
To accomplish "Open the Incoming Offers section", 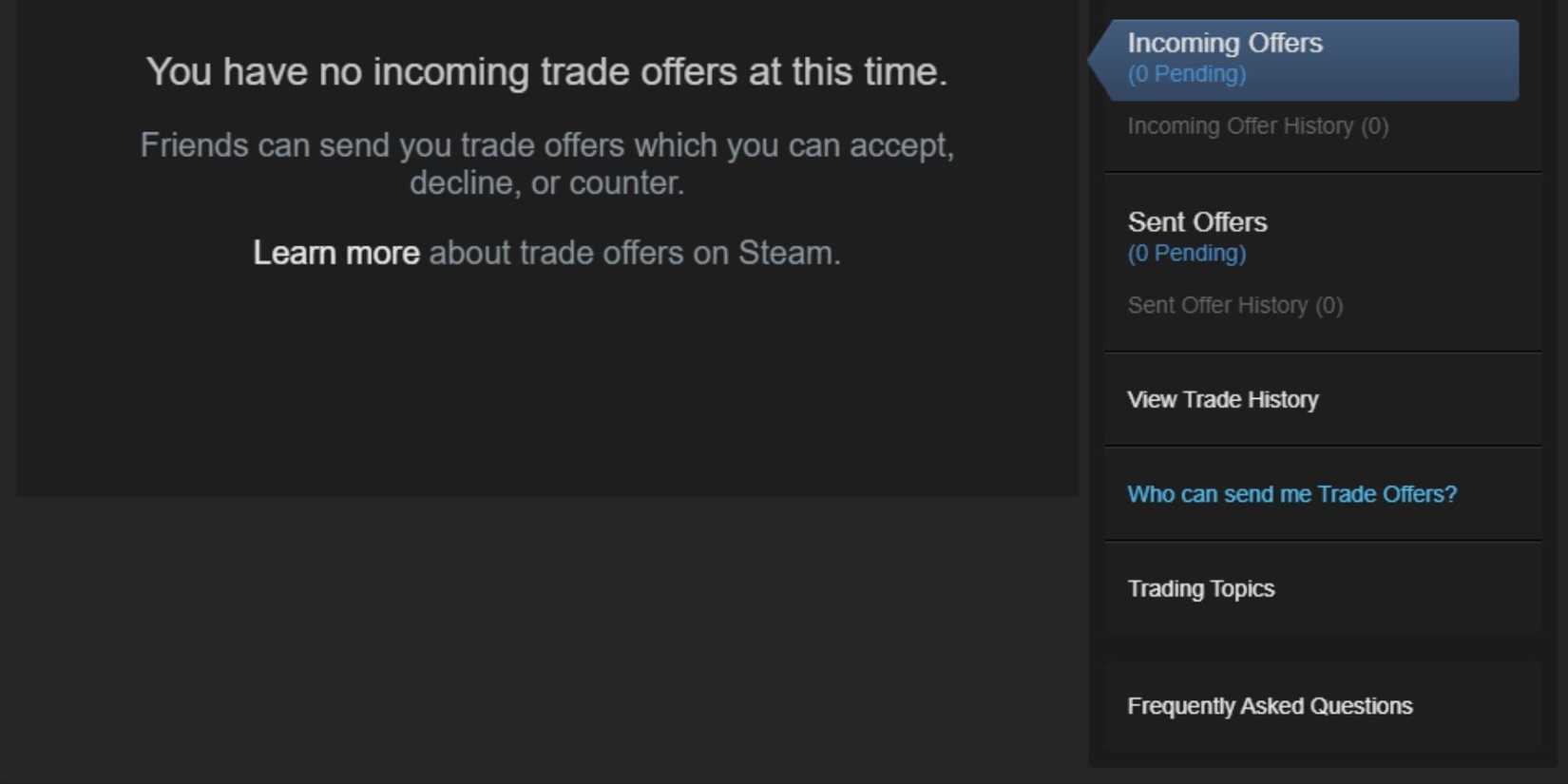I will pos(1224,43).
